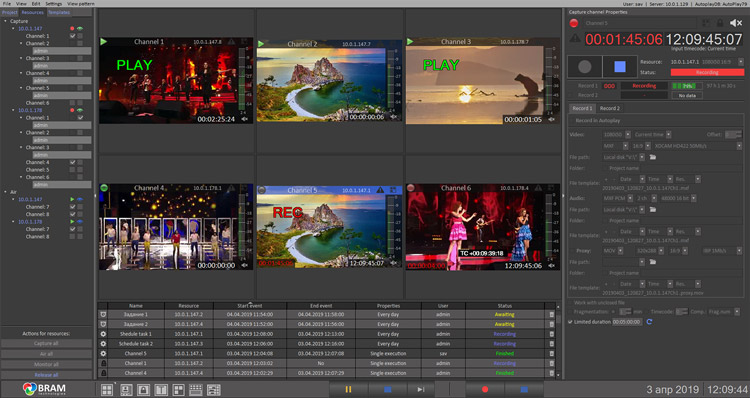The height and width of the screenshot is (398, 750).
Task: Select the grid multiview layout icon
Action: 107,390
